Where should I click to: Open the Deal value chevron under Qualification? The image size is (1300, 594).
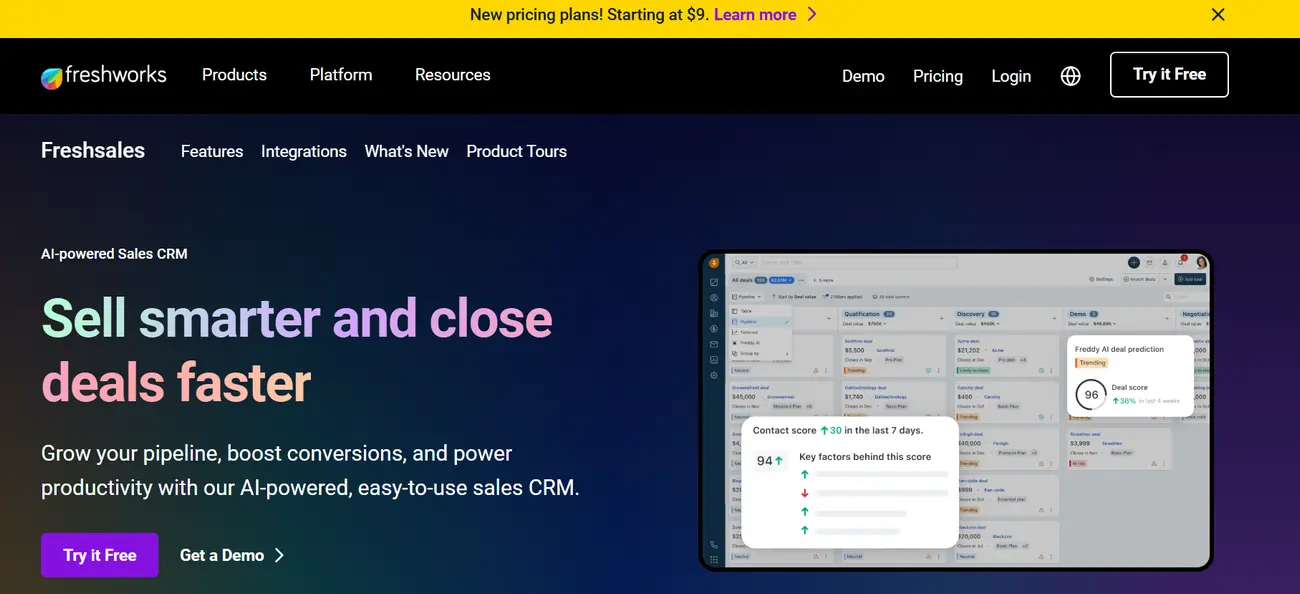tap(885, 324)
